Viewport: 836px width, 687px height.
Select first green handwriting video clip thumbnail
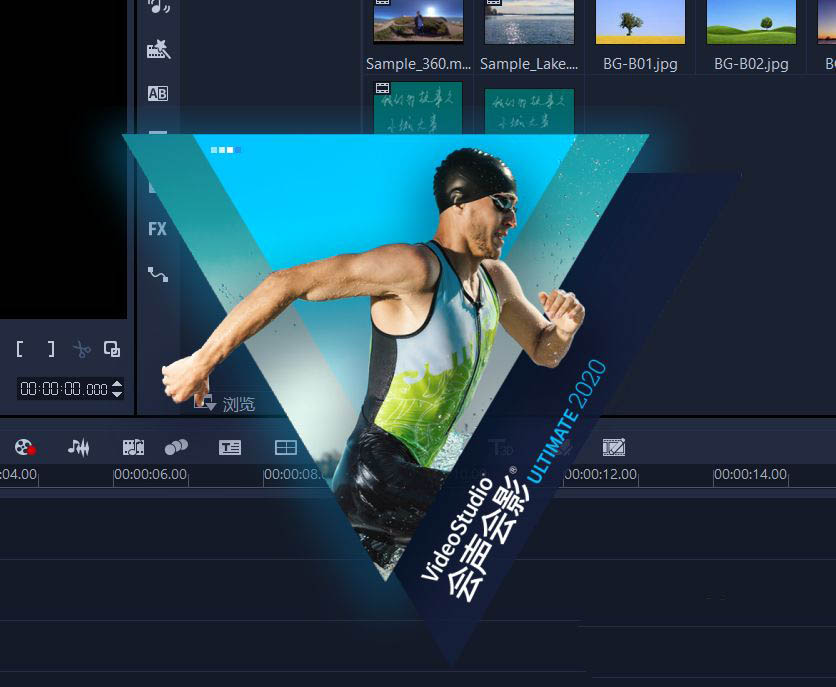(x=418, y=108)
